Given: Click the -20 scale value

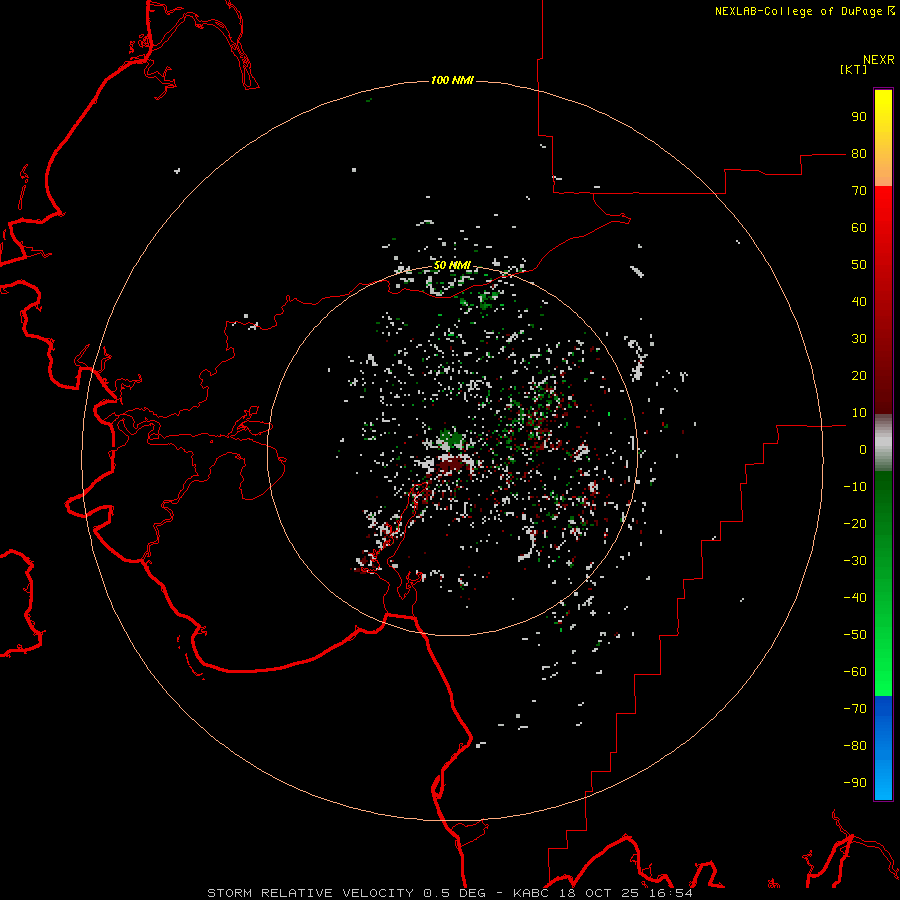Looking at the screenshot, I should (x=855, y=524).
